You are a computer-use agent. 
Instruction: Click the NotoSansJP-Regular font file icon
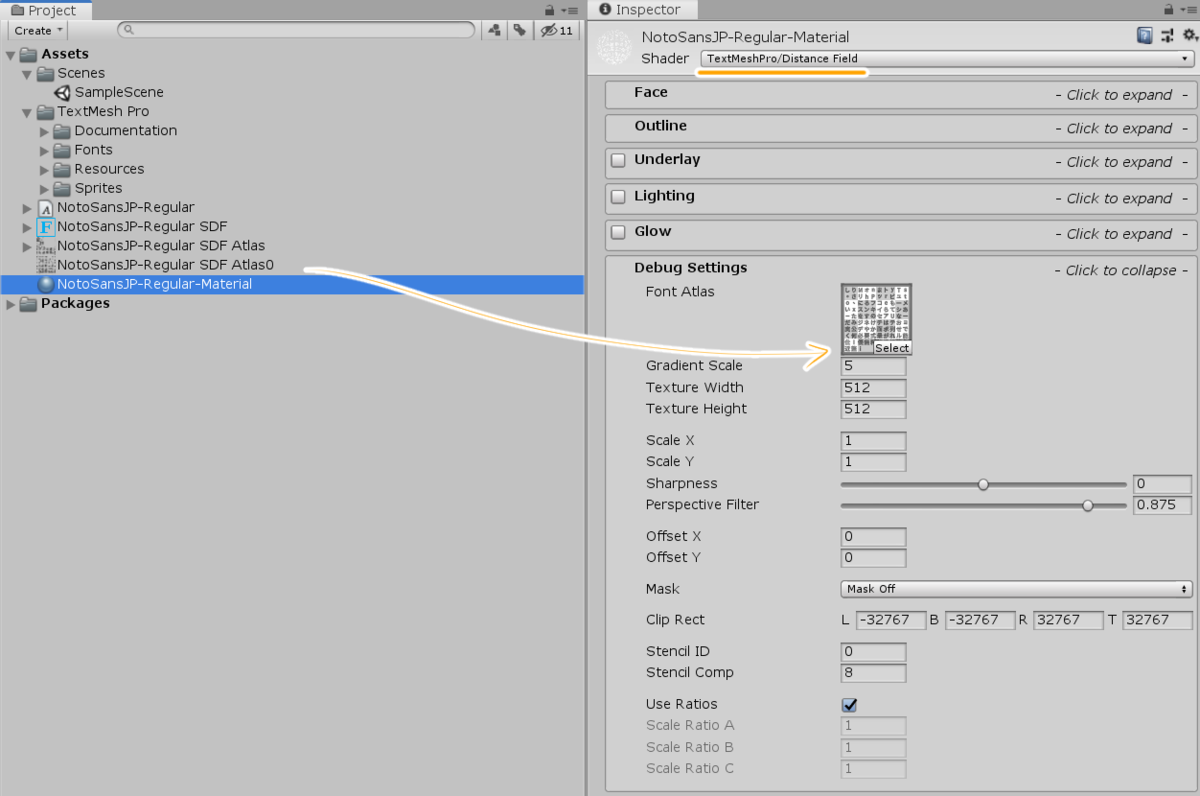point(45,208)
